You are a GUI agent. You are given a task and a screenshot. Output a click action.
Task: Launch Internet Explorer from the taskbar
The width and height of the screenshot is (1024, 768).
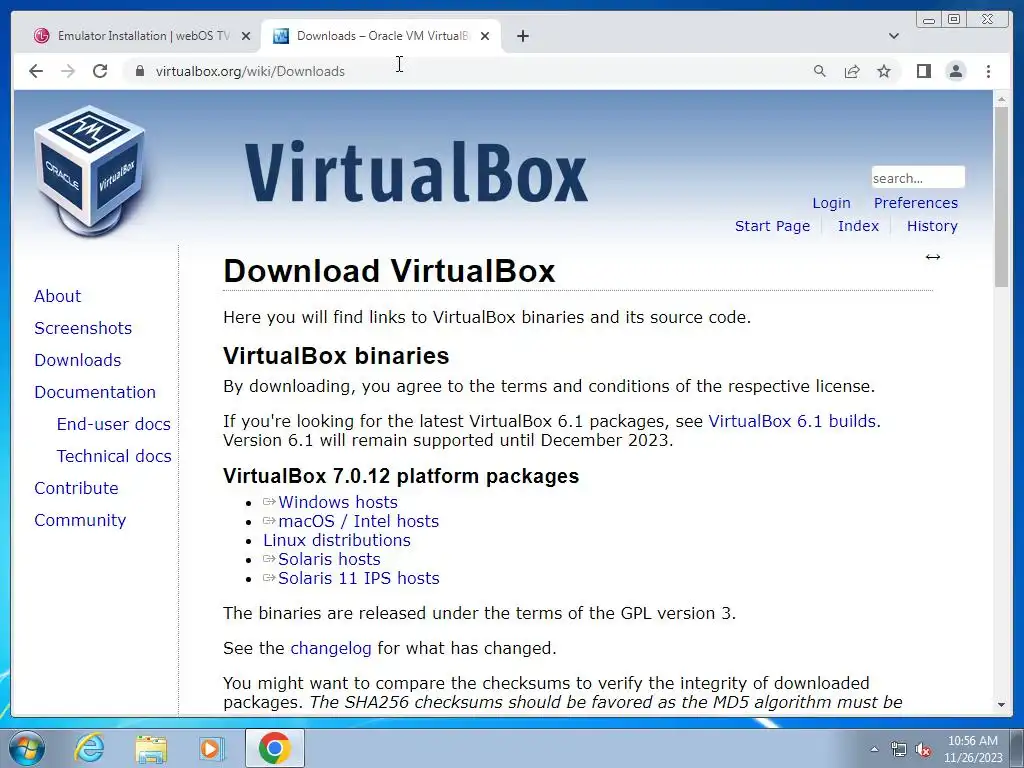89,748
